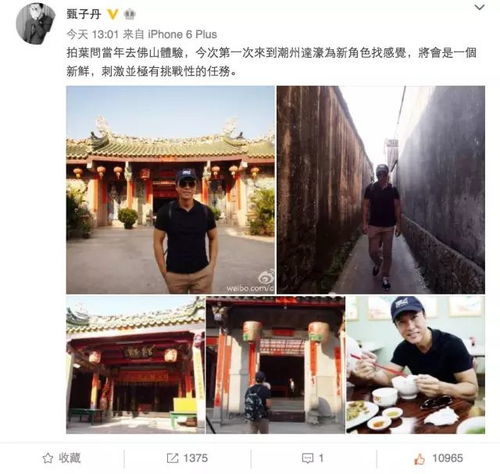Click the post text body
The width and height of the screenshot is (500, 474).
pyautogui.click(x=272, y=62)
